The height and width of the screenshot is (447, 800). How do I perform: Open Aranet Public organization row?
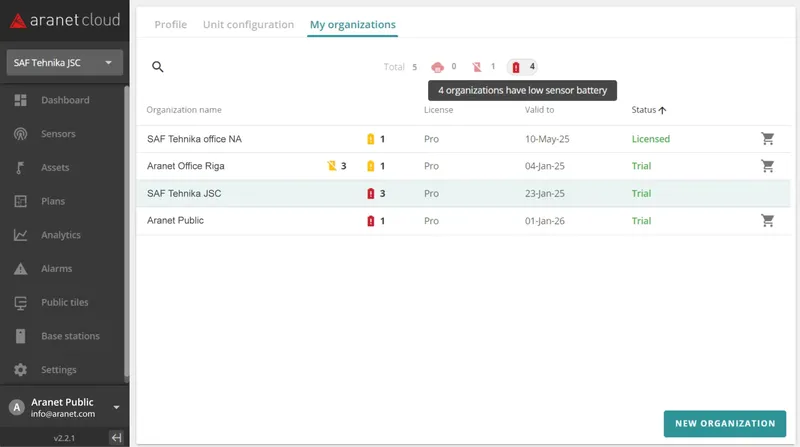[463, 220]
